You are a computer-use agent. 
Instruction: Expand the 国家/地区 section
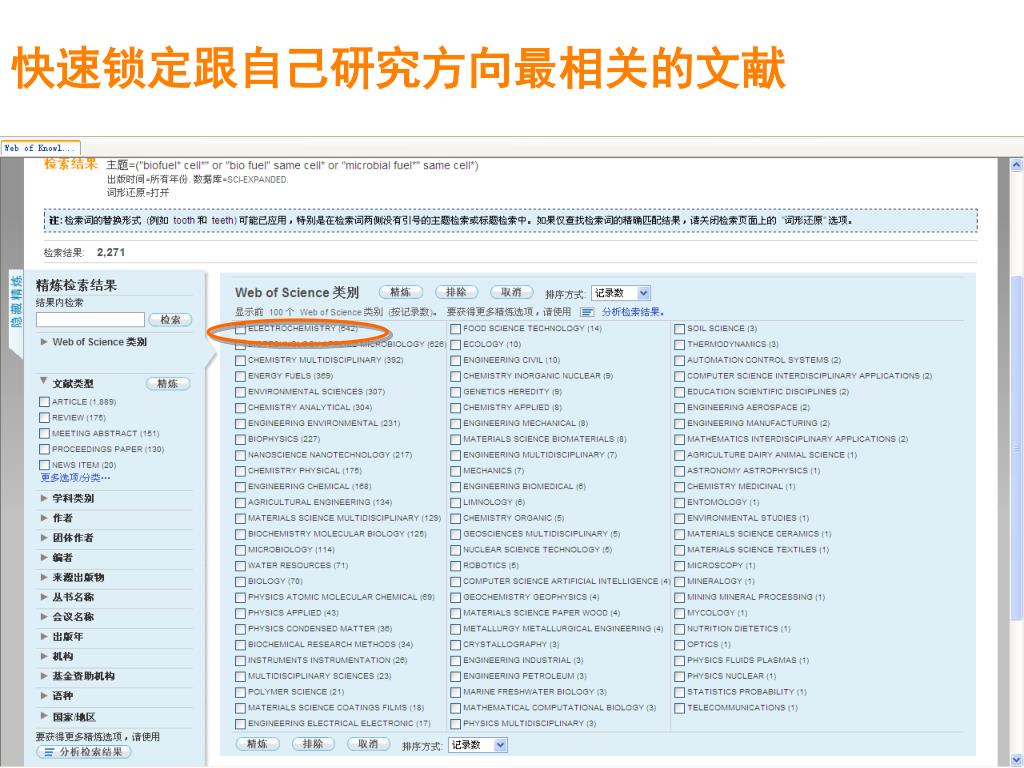44,716
